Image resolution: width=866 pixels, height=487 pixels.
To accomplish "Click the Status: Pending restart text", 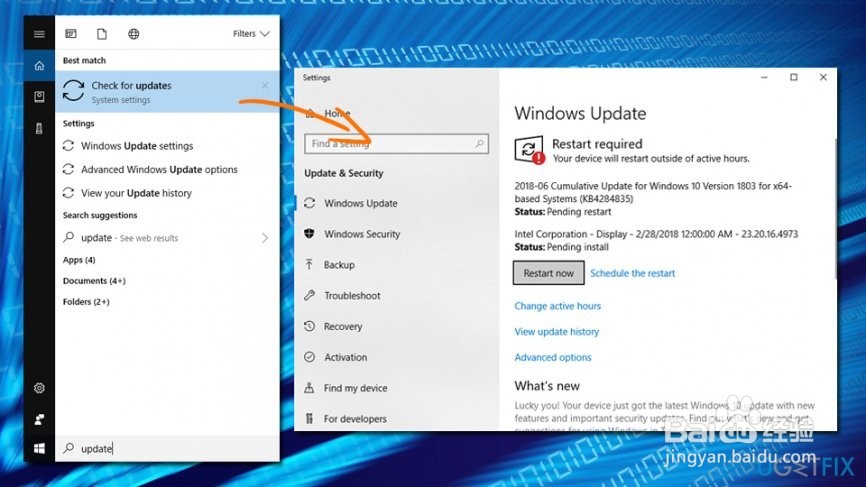I will click(563, 212).
